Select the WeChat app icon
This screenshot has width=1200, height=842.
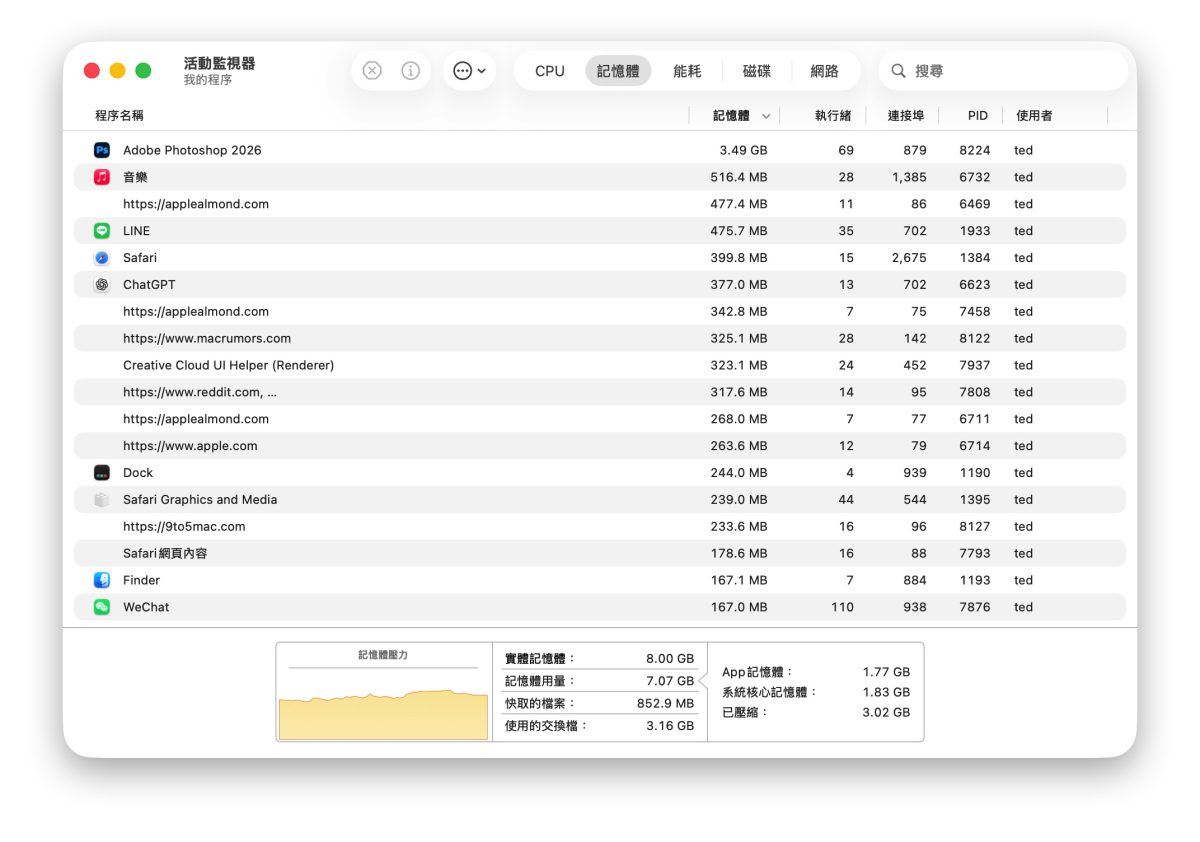(101, 607)
